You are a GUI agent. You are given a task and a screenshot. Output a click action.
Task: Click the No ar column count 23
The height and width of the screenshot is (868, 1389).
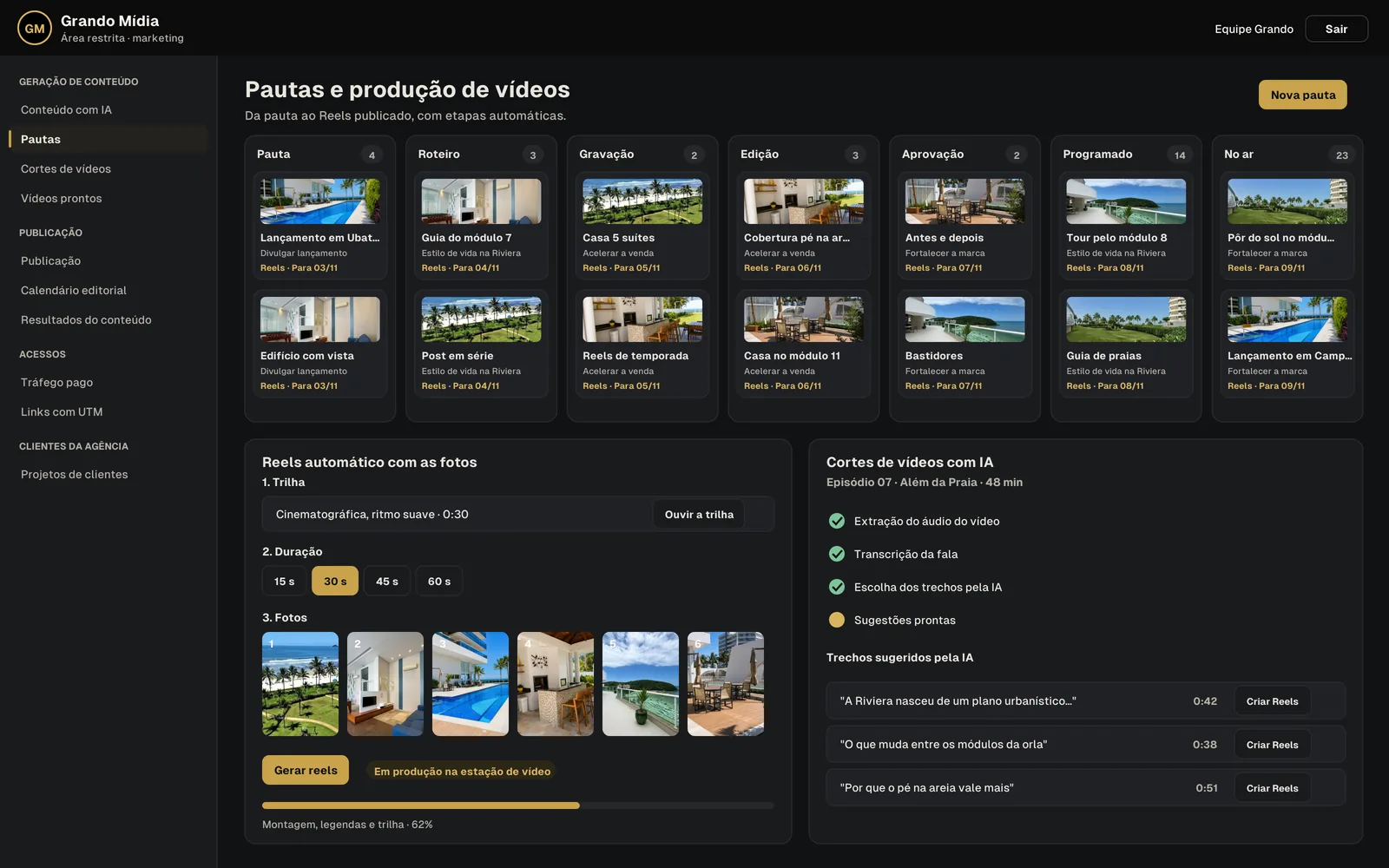tap(1341, 155)
